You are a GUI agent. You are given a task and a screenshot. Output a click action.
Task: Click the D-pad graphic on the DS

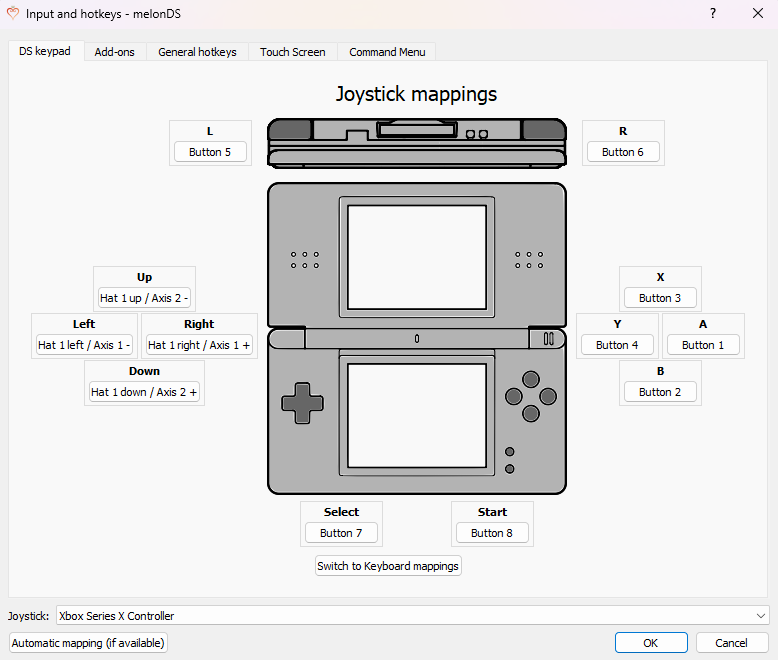[x=302, y=403]
